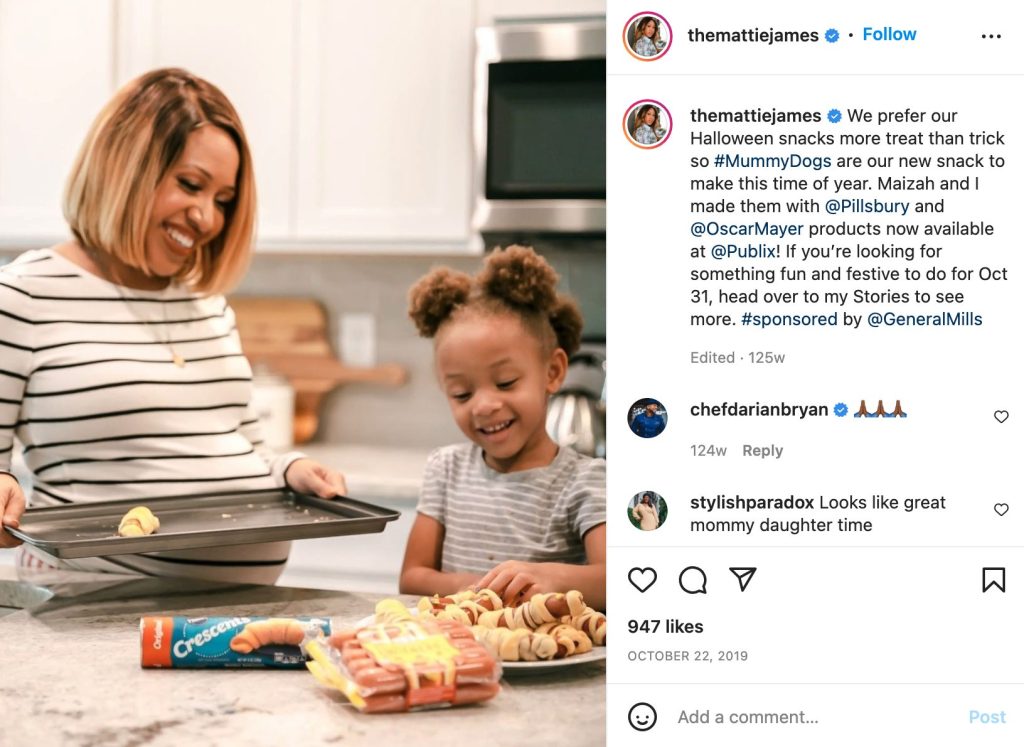View the 947 likes list
Viewport: 1024px width, 747px height.
pyautogui.click(x=665, y=626)
